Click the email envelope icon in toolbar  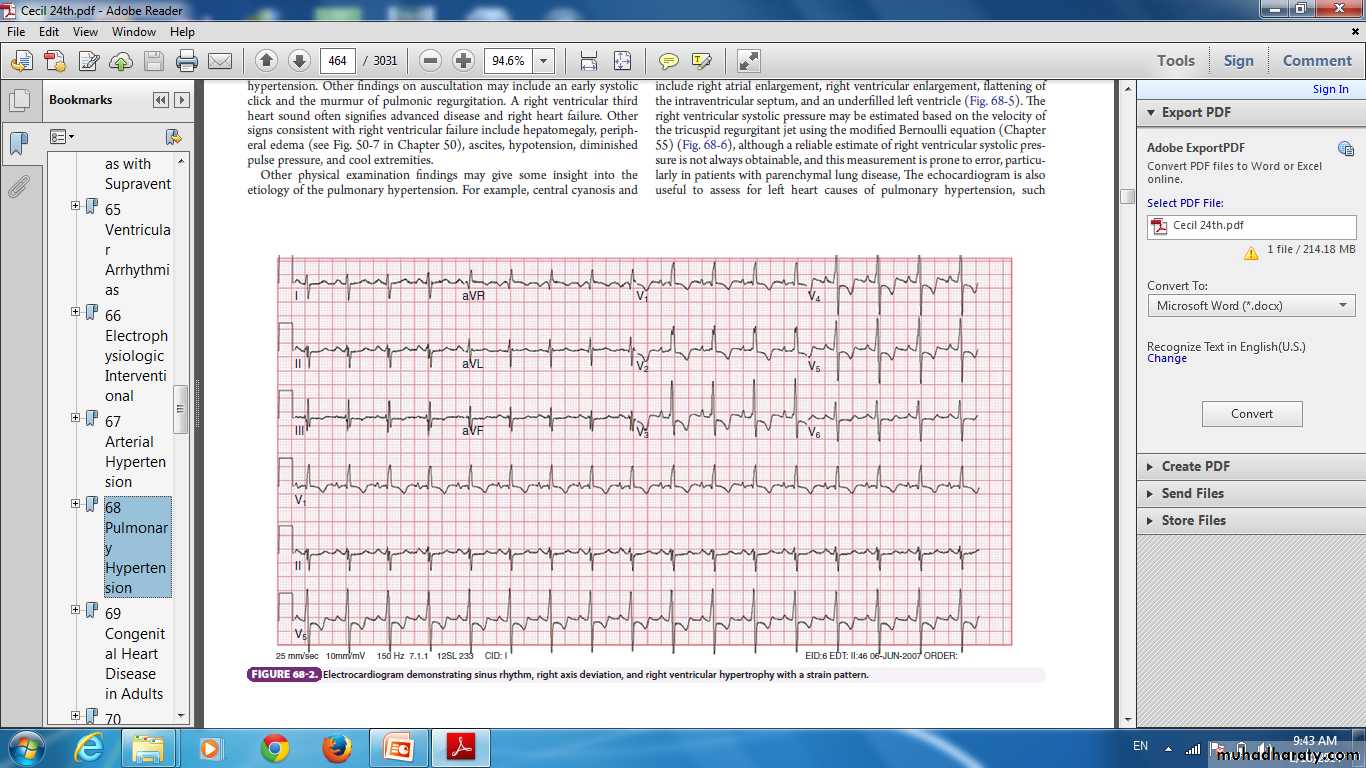click(220, 61)
